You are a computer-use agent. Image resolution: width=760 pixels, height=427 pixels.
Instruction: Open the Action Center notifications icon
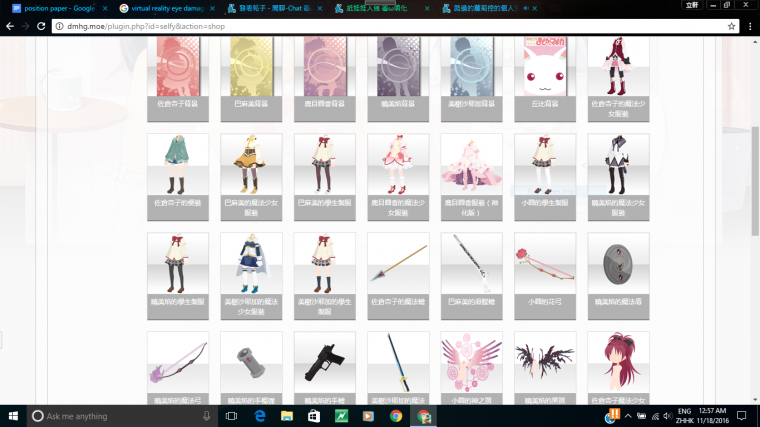[x=742, y=416]
